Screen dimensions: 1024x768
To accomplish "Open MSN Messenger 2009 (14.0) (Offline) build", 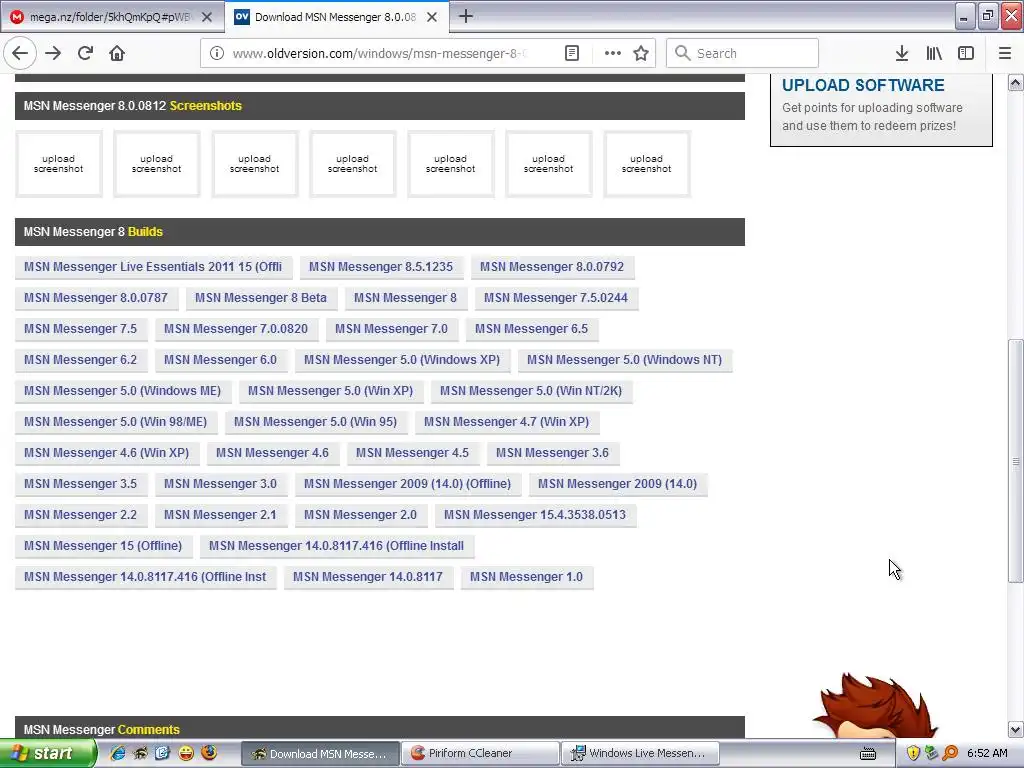I will click(x=408, y=484).
